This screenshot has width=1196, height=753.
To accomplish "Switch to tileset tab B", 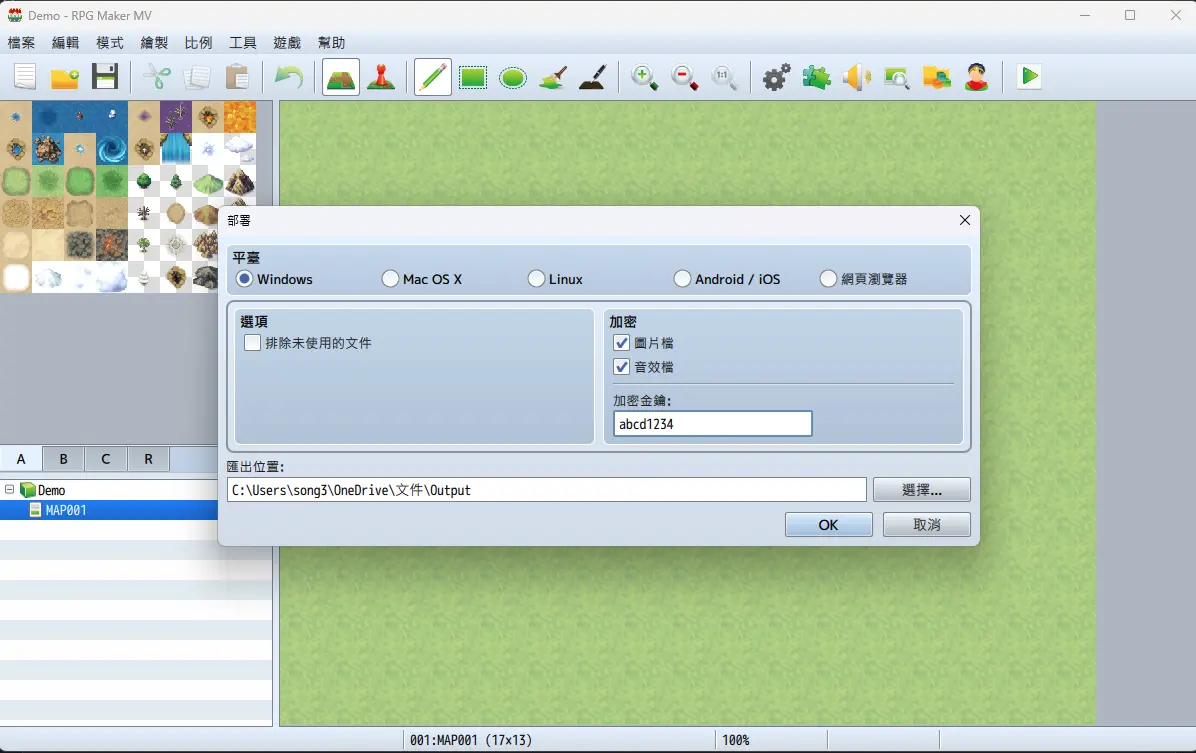I will [63, 459].
